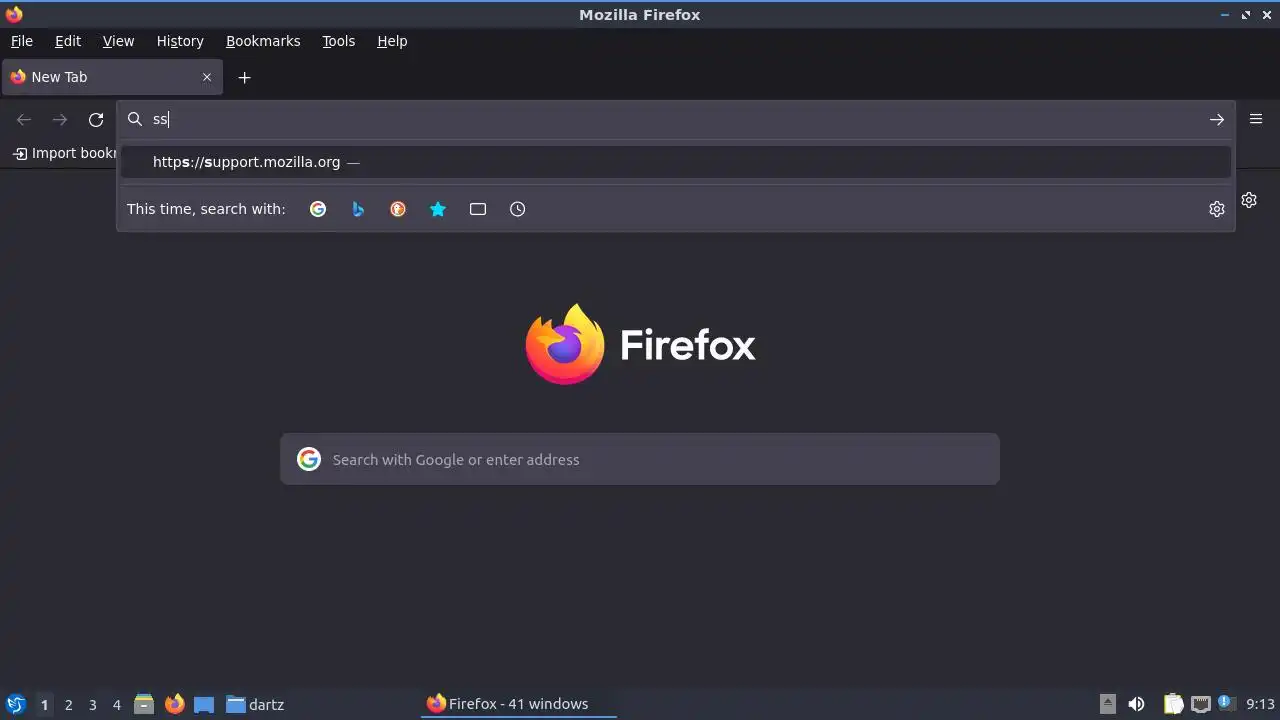Open the Tools menu

(x=338, y=41)
